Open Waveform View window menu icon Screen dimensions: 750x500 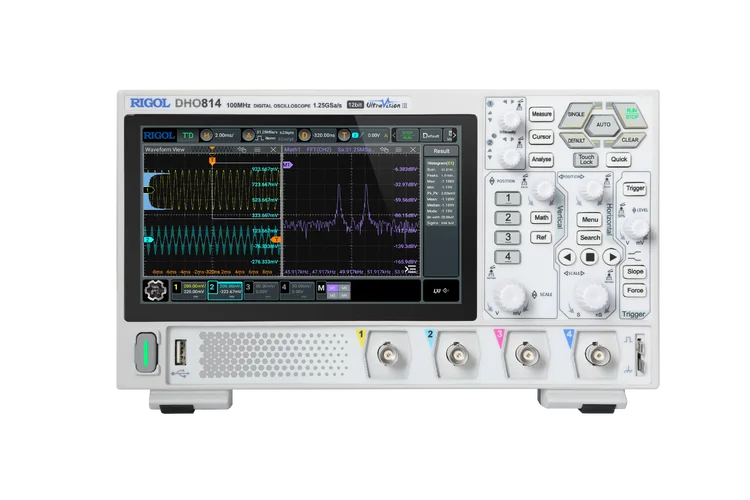coord(258,150)
